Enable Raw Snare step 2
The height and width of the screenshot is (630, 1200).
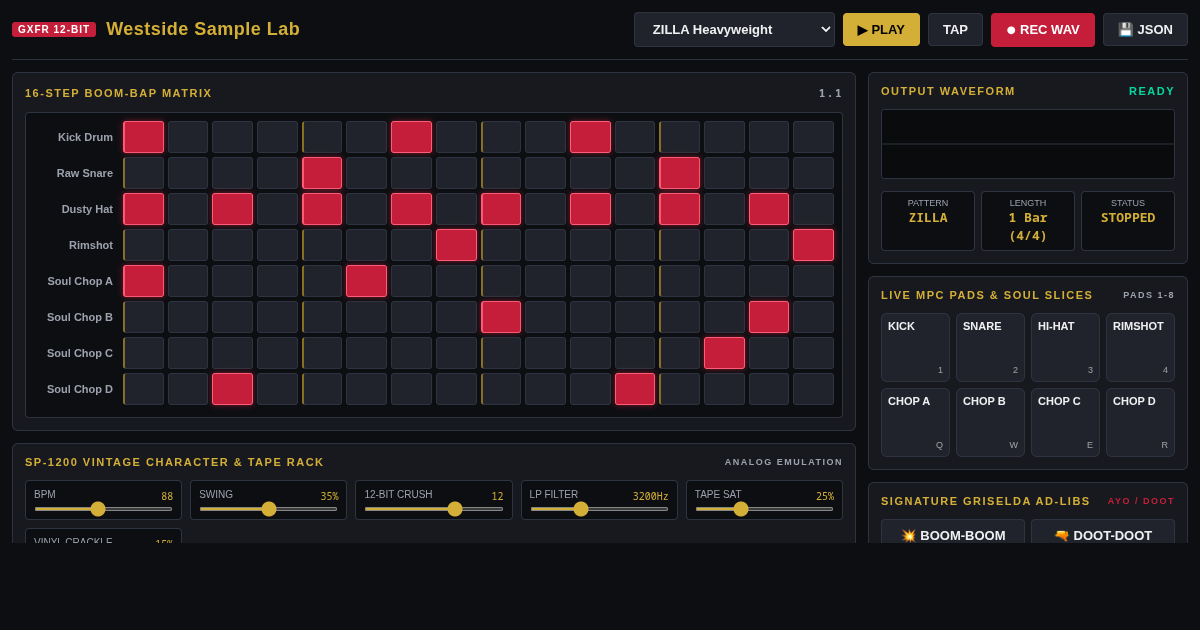(188, 173)
